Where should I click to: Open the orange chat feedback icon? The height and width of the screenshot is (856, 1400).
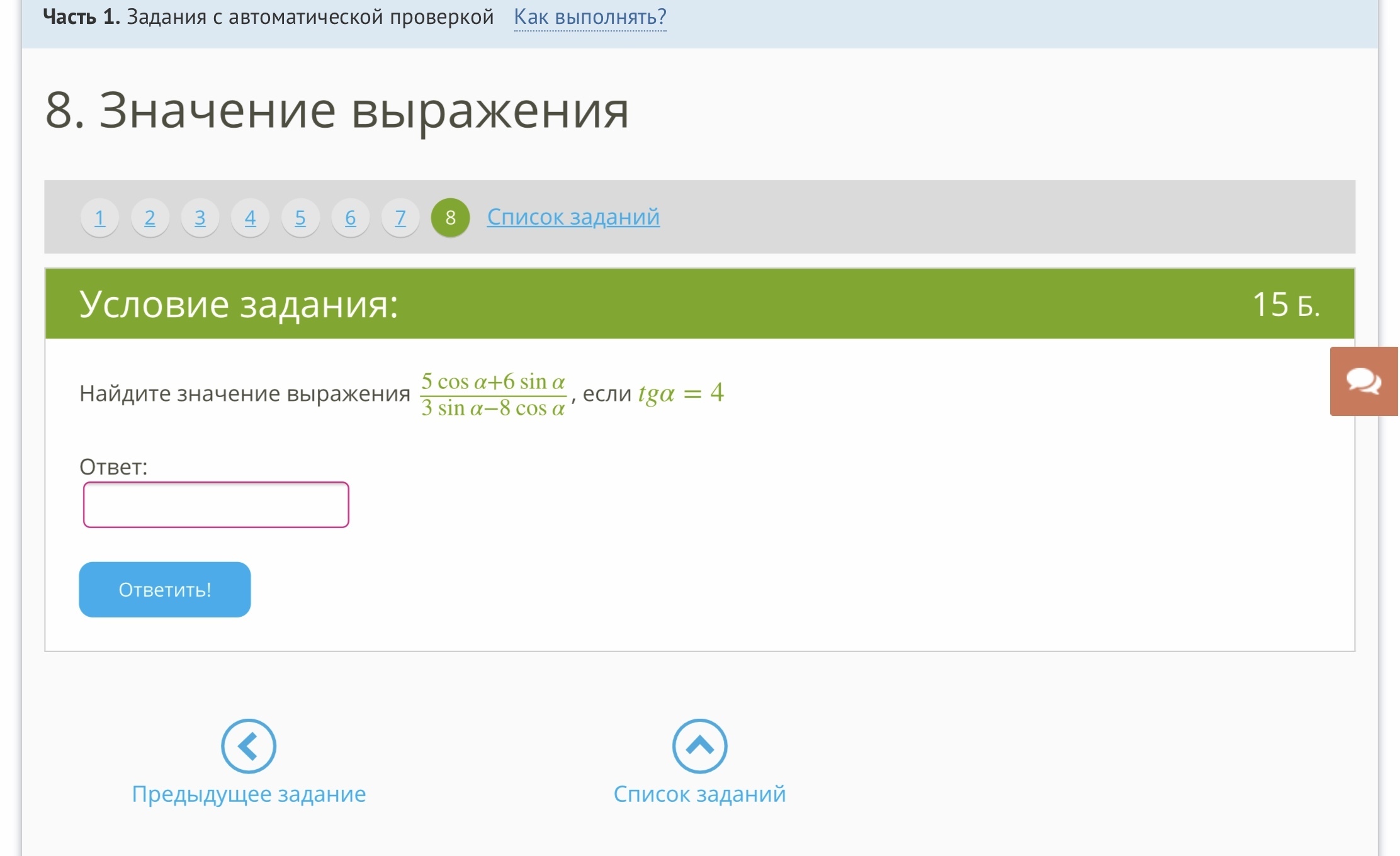(x=1363, y=381)
